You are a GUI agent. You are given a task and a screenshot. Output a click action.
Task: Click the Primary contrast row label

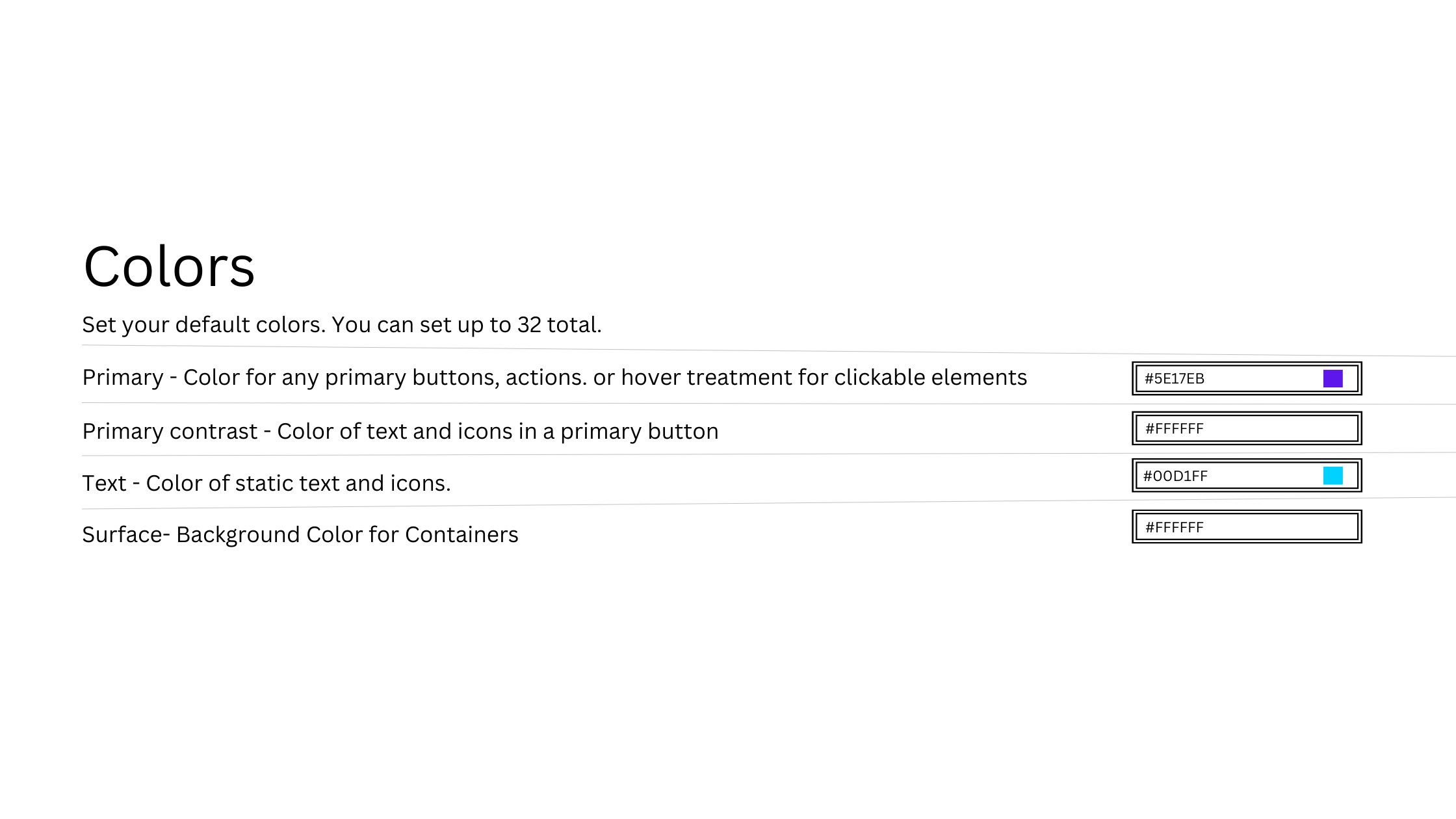click(400, 430)
